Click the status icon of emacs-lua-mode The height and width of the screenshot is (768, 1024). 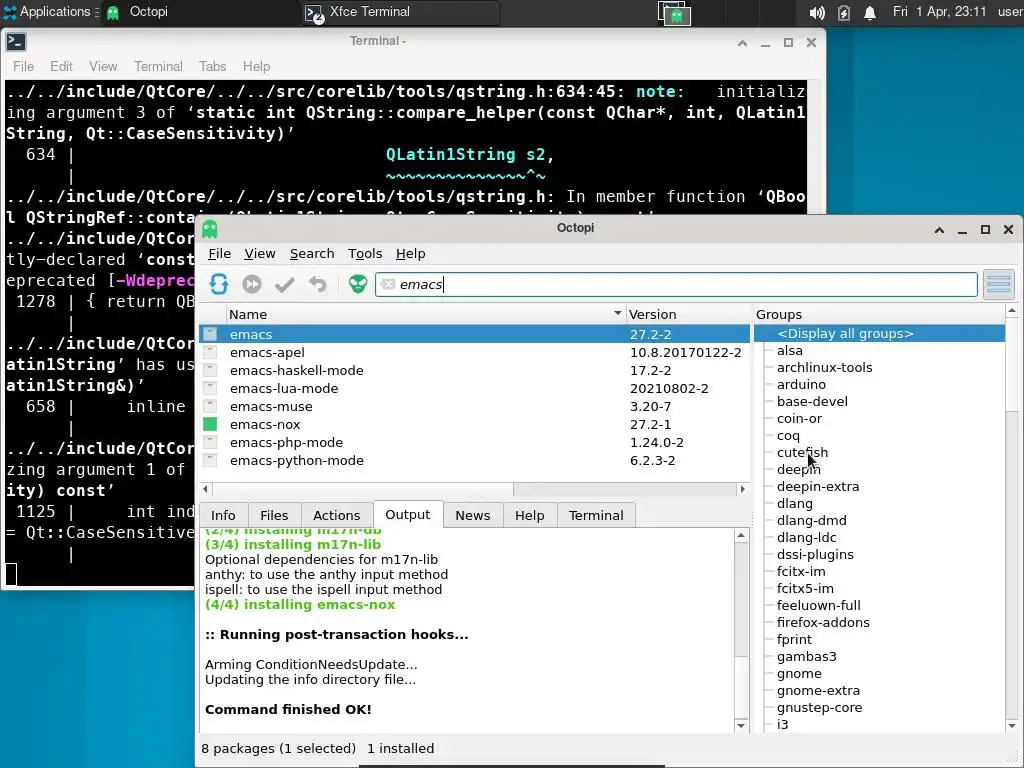click(x=210, y=388)
